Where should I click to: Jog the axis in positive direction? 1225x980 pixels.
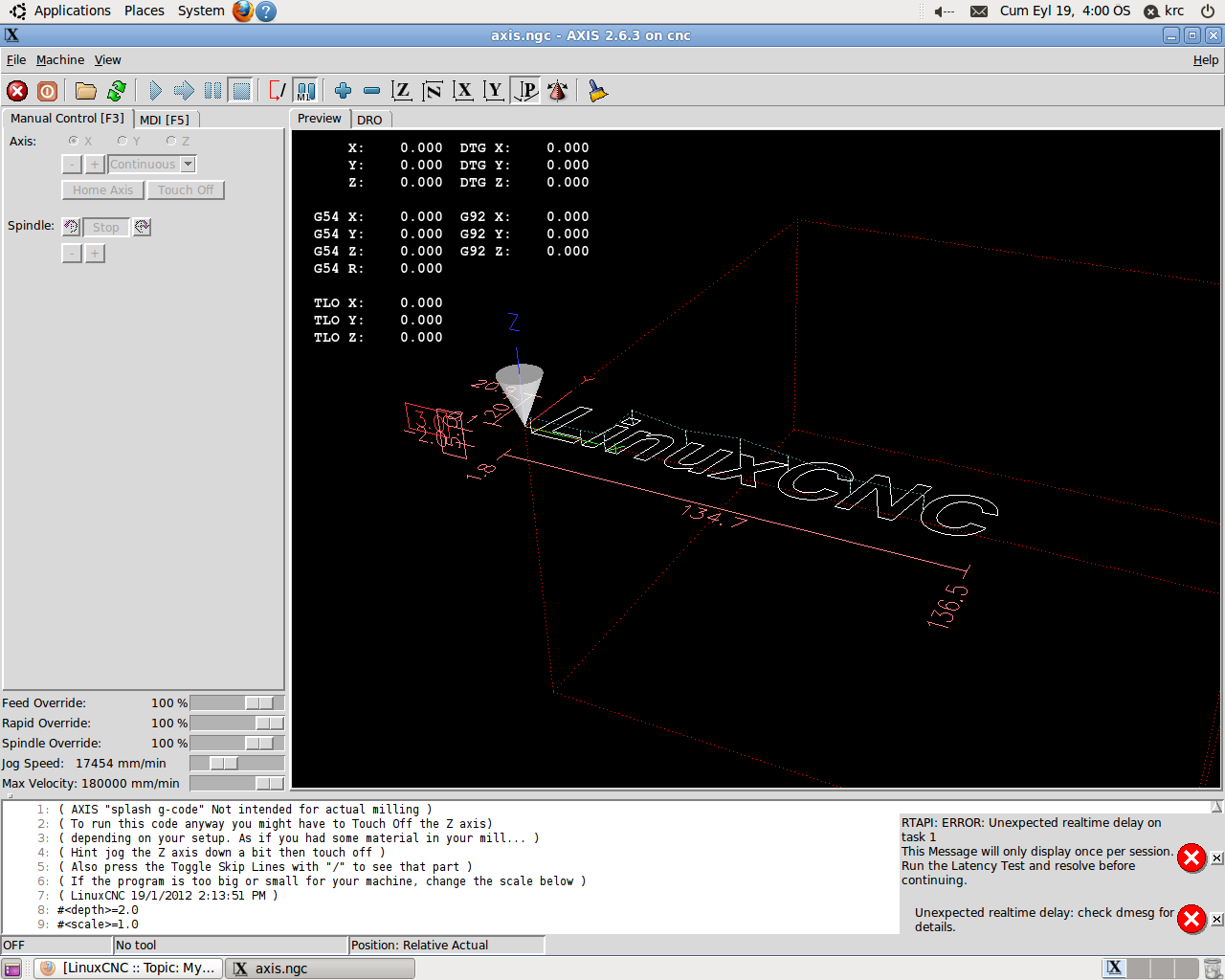95,165
